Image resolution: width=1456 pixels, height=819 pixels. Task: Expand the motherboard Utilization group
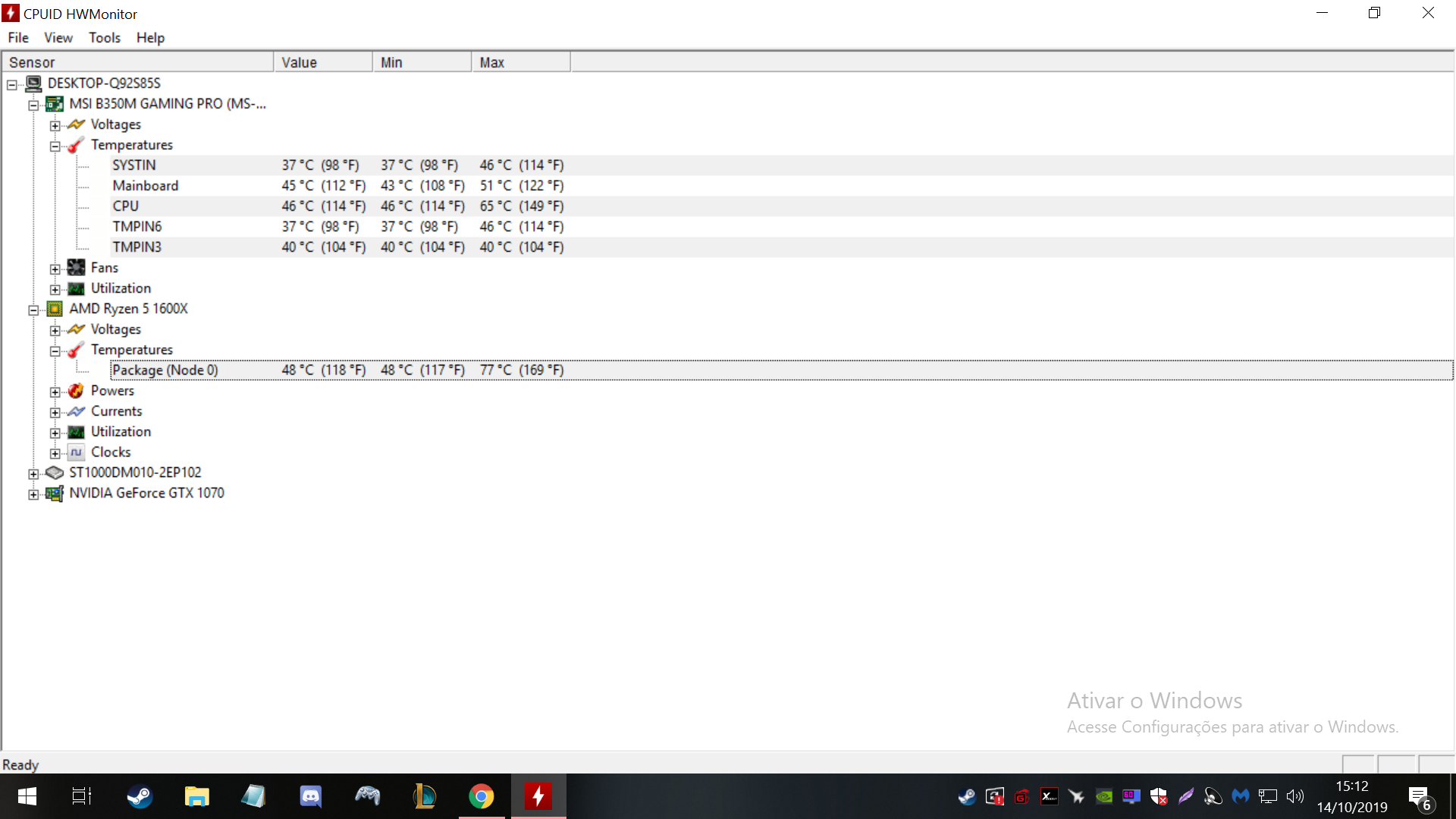(55, 289)
